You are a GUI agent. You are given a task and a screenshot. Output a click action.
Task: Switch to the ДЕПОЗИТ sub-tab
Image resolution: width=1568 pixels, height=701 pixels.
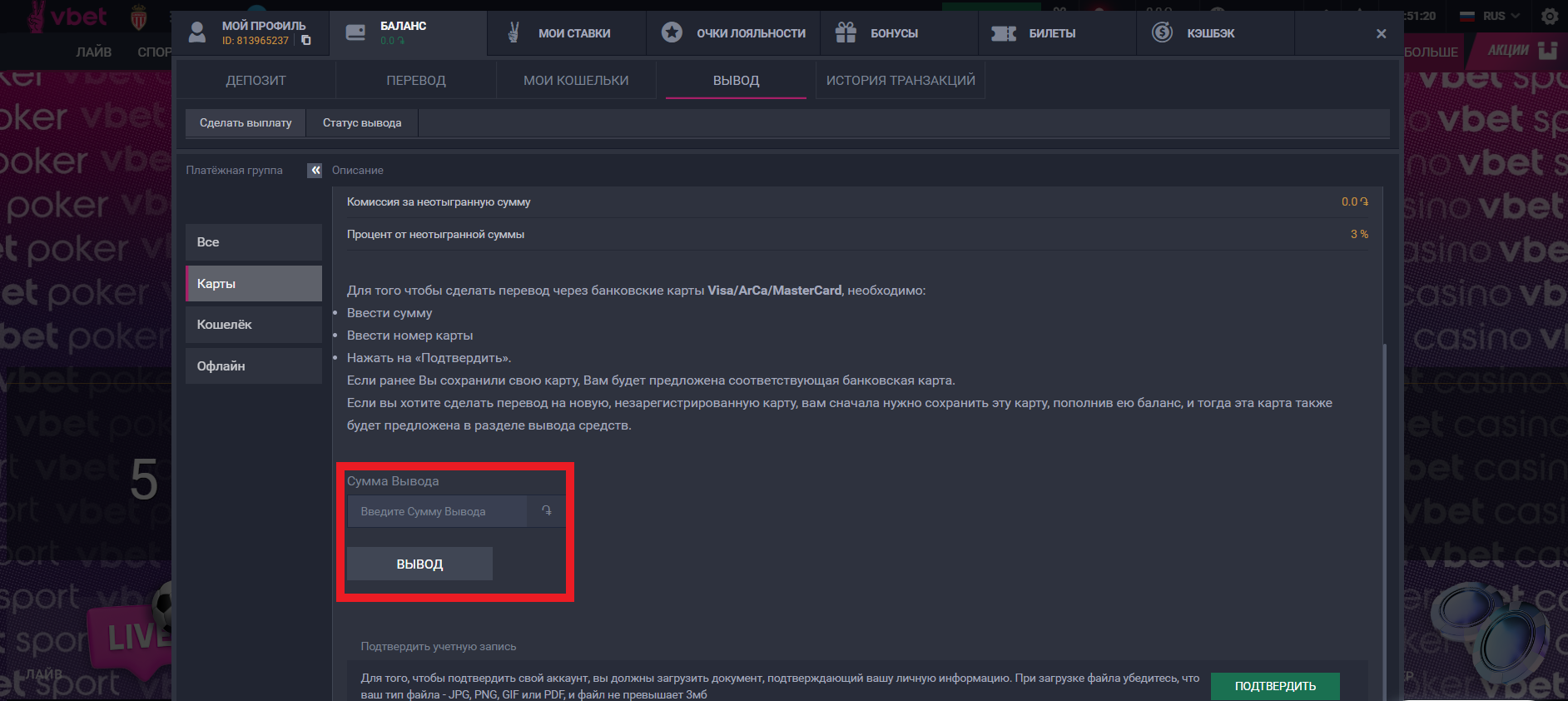(256, 80)
